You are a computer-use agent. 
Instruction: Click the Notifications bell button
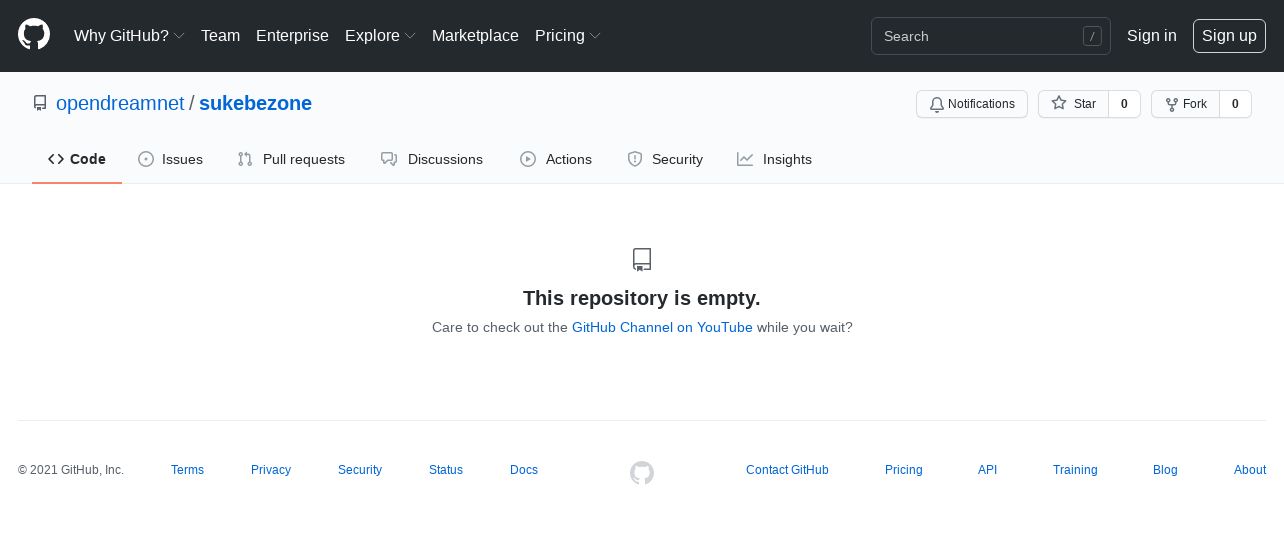[971, 104]
